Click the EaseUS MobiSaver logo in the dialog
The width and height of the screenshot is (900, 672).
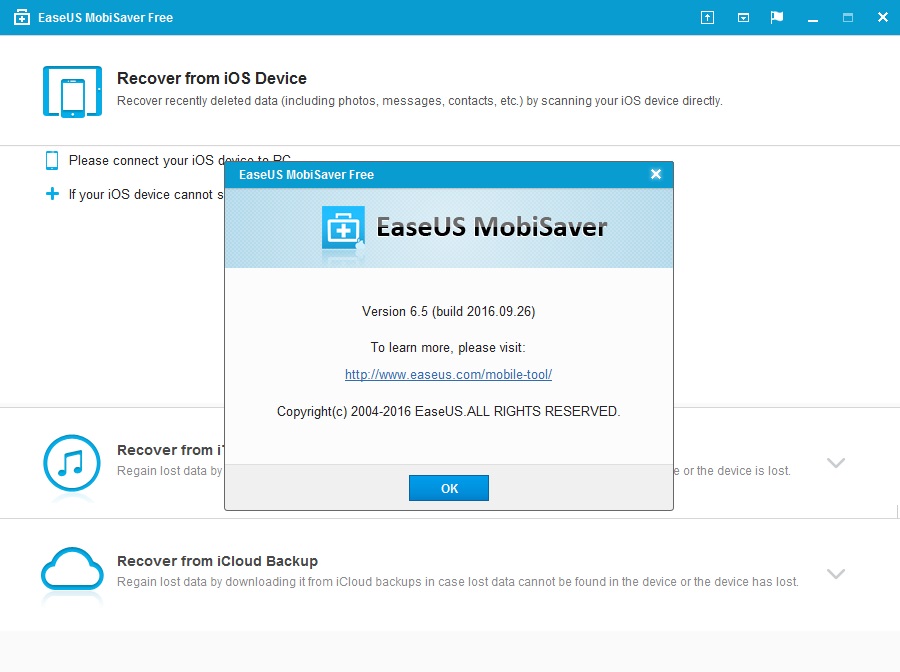point(343,228)
